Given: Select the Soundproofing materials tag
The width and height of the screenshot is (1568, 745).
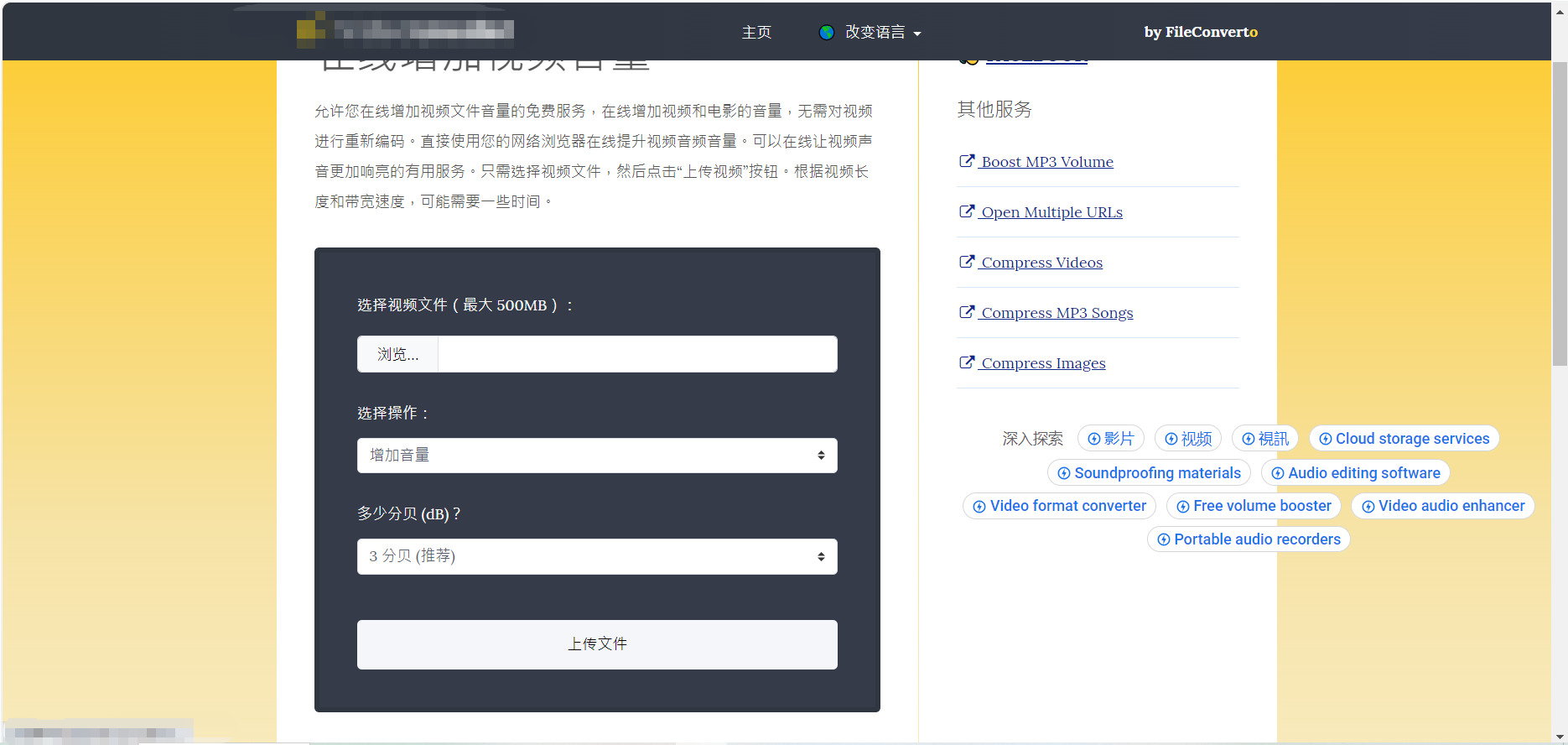Looking at the screenshot, I should [1149, 473].
